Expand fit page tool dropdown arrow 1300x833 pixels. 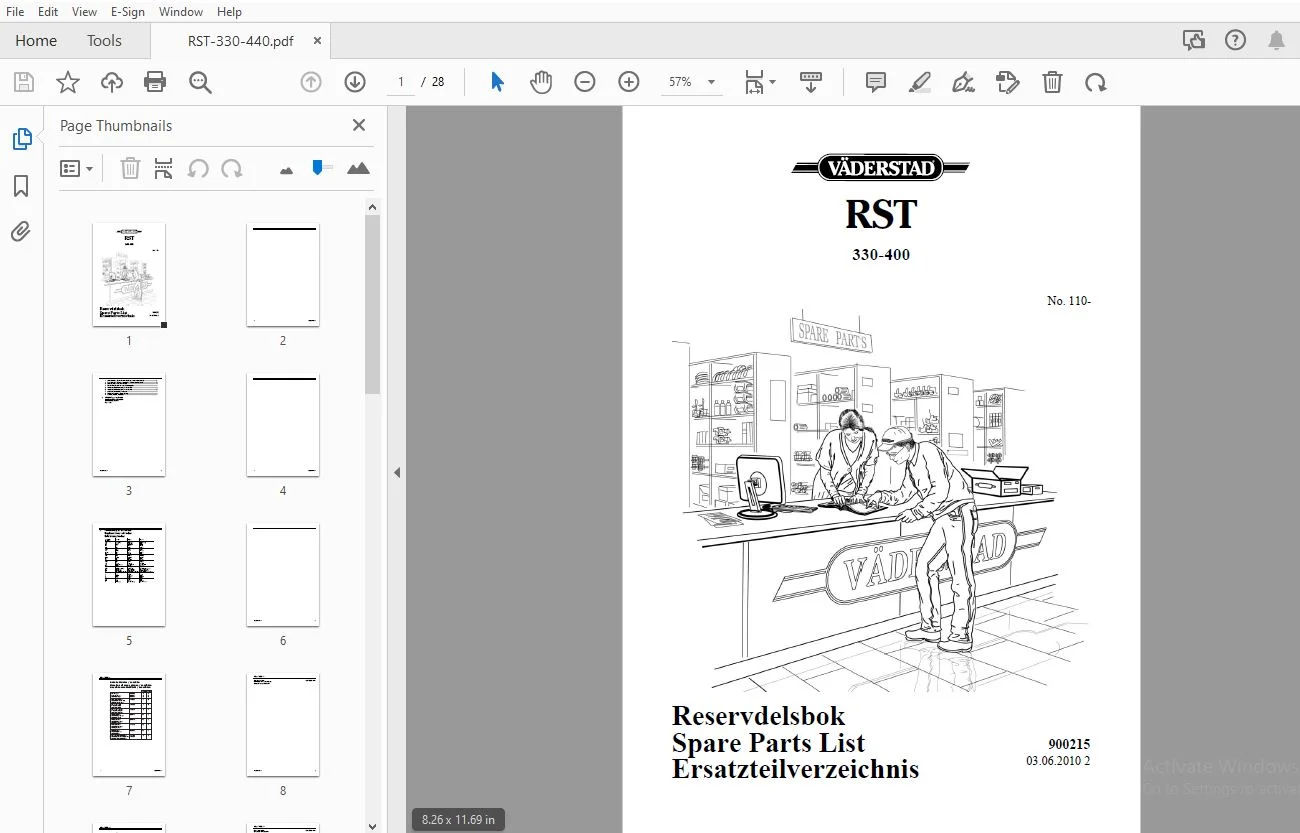(x=772, y=83)
